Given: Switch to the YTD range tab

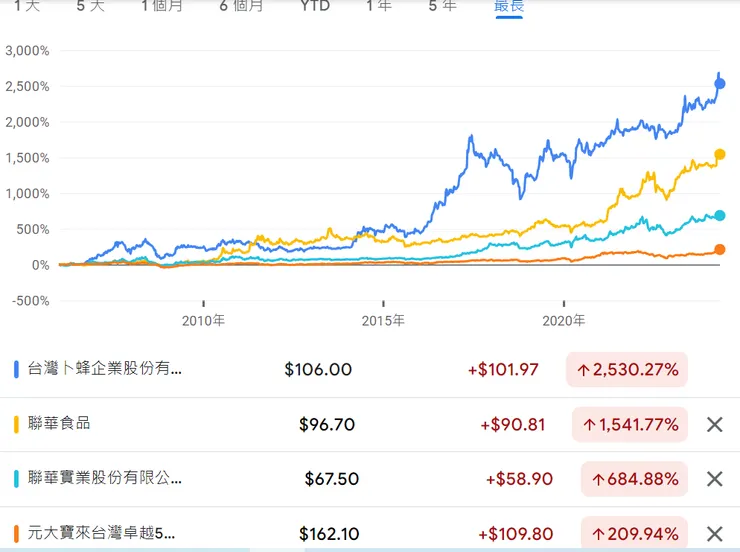Looking at the screenshot, I should pos(315,6).
